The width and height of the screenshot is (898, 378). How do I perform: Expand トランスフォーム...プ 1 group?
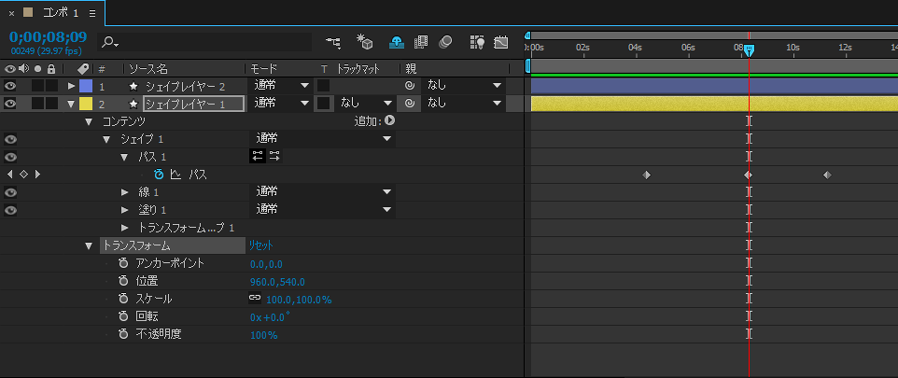[x=125, y=228]
